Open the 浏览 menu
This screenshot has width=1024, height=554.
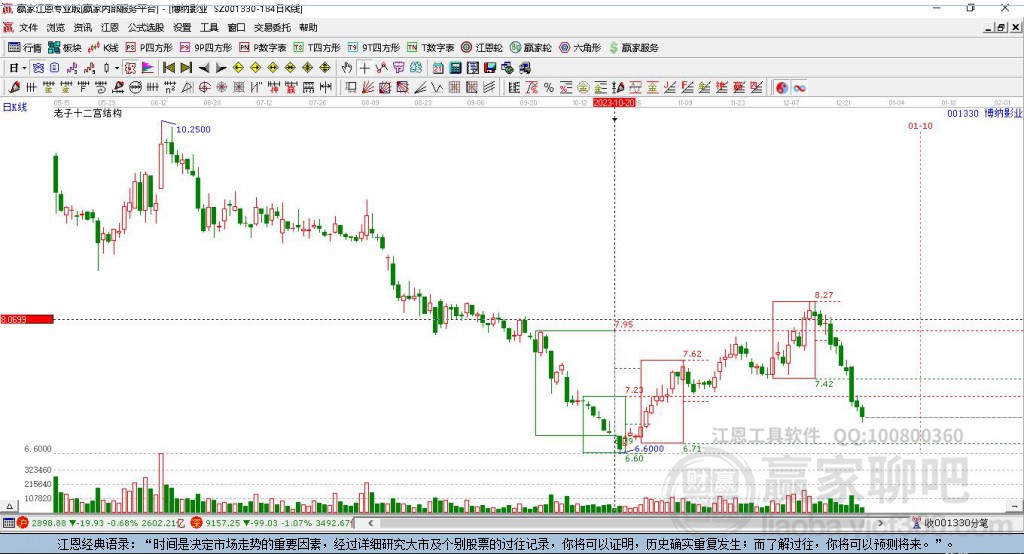coord(56,27)
